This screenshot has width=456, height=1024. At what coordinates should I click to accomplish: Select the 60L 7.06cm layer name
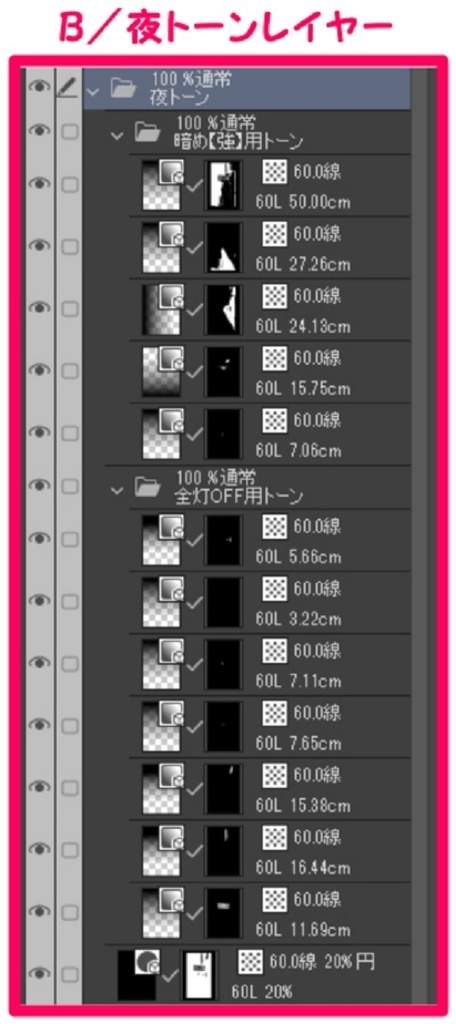299,451
